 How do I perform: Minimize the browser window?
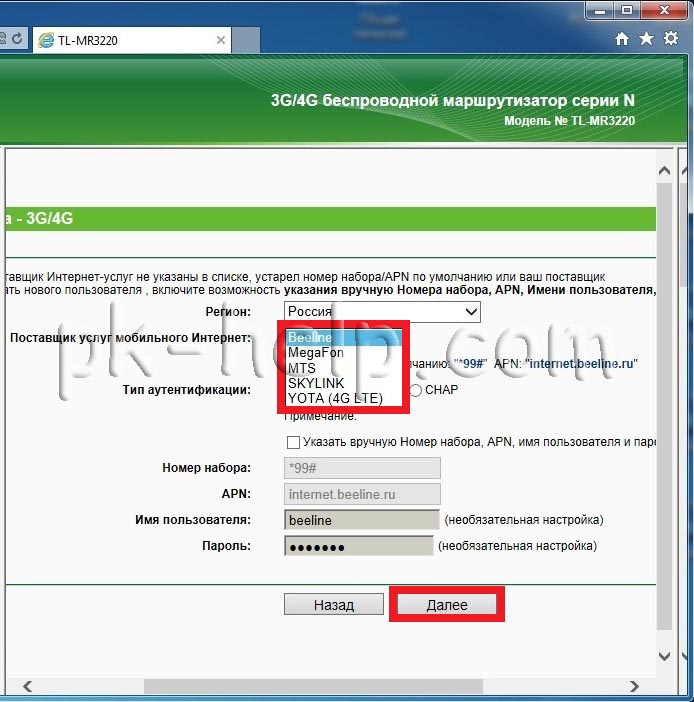click(x=600, y=11)
